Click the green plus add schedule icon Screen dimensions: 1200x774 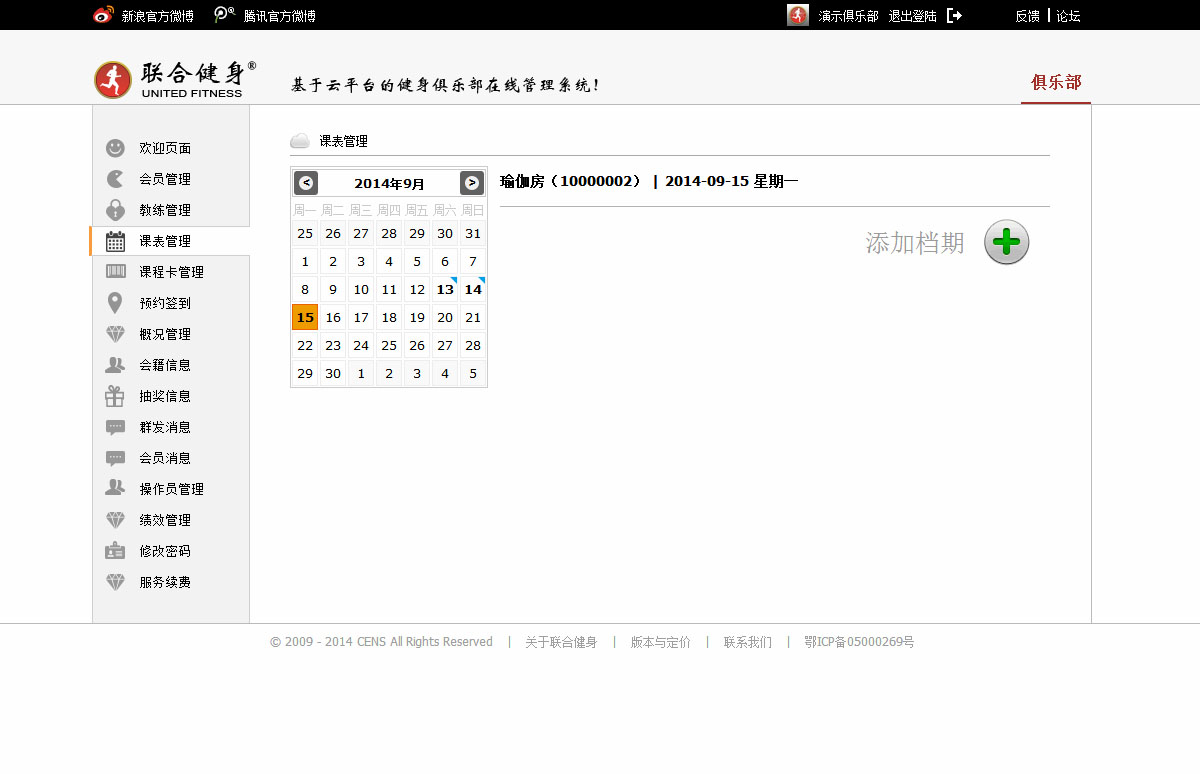coord(1006,243)
